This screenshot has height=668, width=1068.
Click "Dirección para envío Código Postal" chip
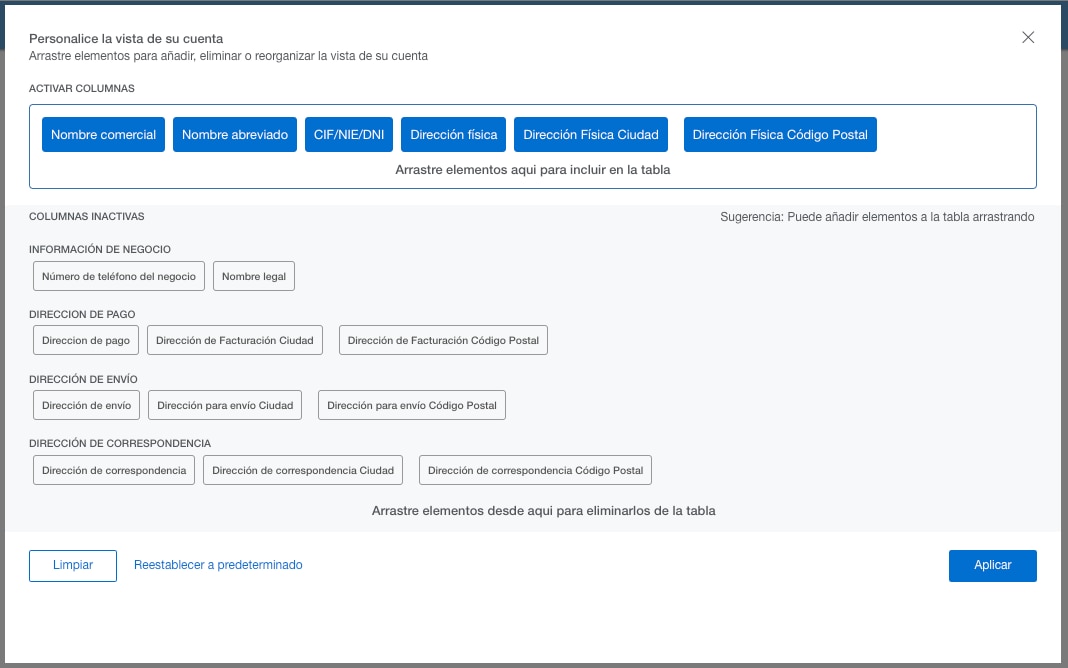coord(412,404)
